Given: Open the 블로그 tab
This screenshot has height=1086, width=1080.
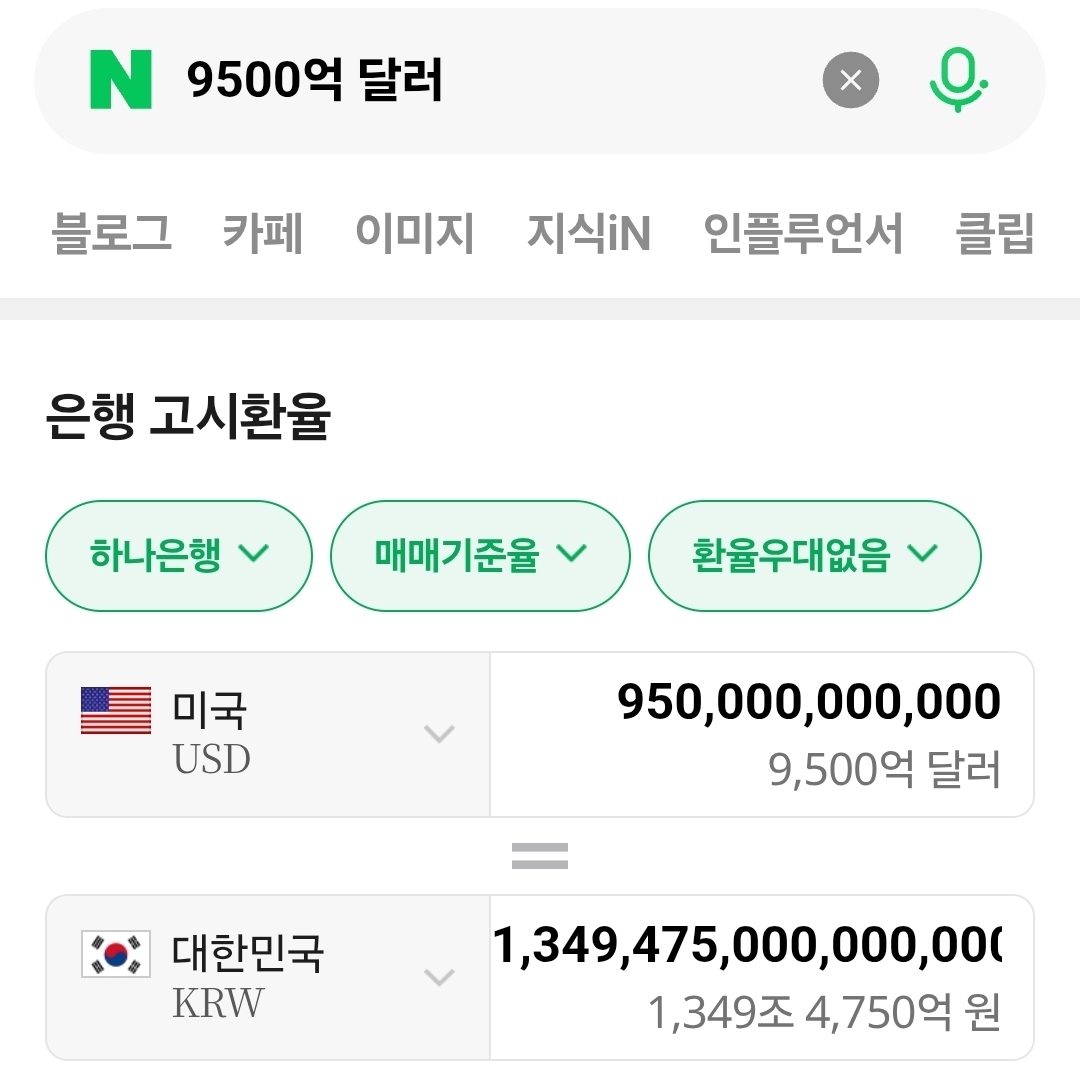Looking at the screenshot, I should [111, 234].
